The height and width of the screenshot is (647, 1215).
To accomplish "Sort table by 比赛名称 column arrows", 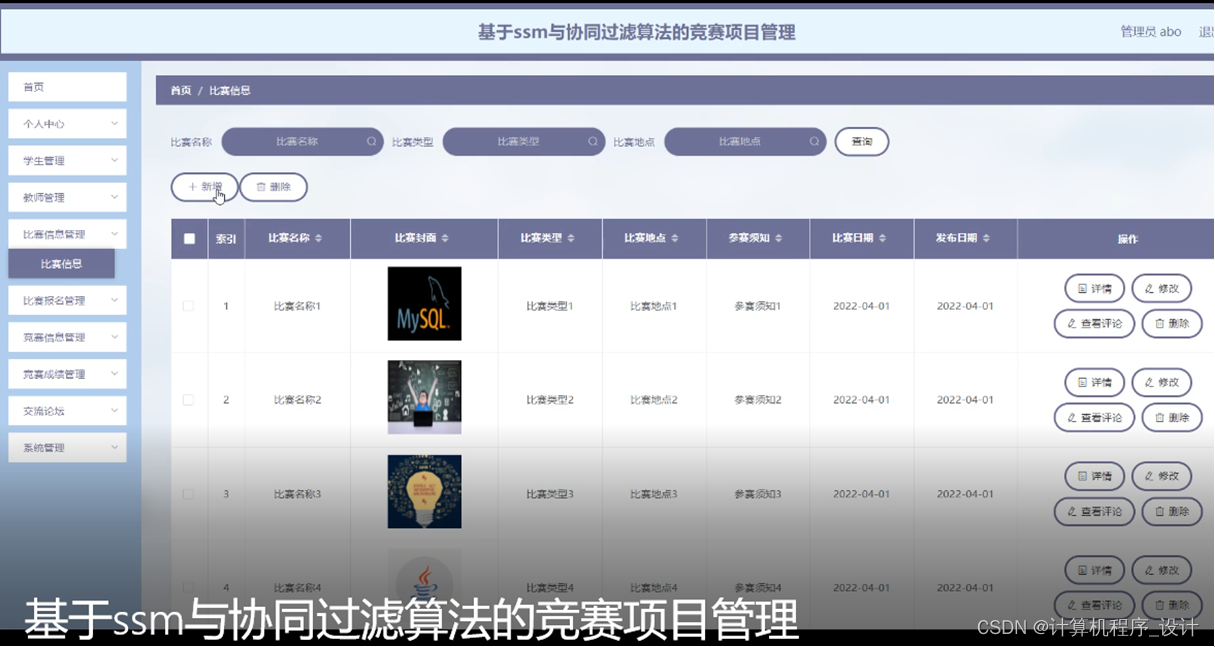I will 319,239.
